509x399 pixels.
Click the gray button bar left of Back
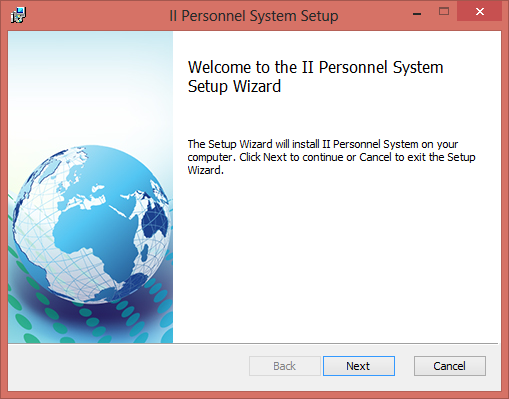click(x=128, y=367)
